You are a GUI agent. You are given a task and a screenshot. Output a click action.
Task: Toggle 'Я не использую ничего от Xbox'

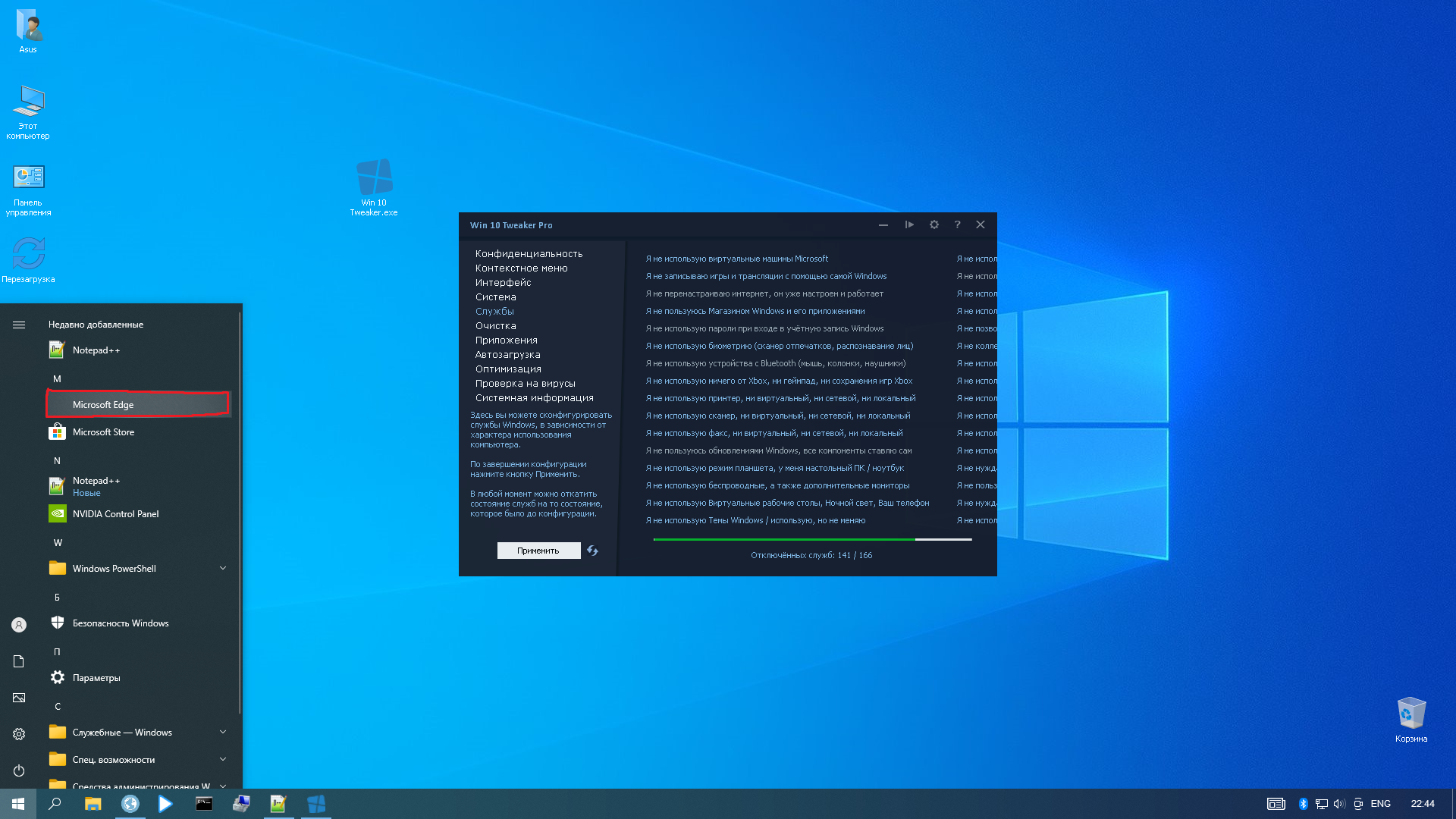coord(779,381)
